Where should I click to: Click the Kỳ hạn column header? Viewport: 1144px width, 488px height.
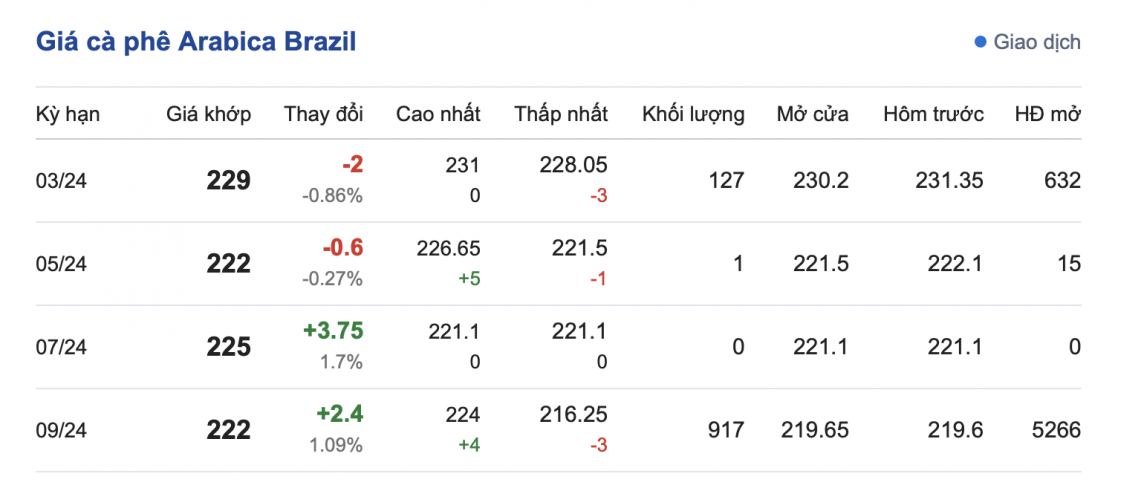[68, 114]
